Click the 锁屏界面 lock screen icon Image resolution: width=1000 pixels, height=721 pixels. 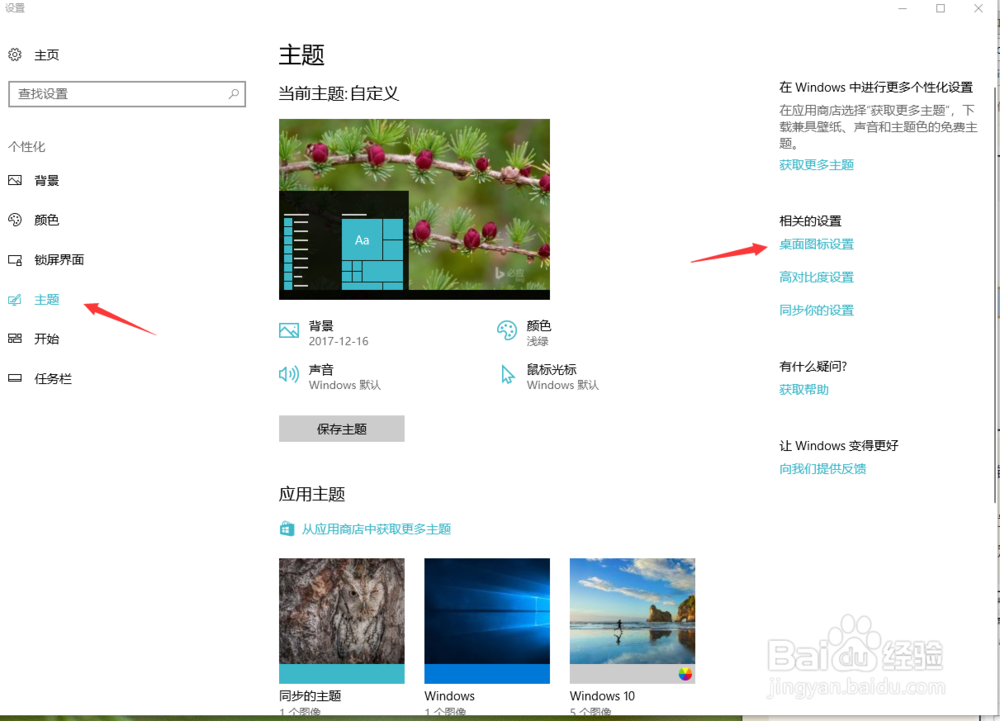click(x=15, y=259)
